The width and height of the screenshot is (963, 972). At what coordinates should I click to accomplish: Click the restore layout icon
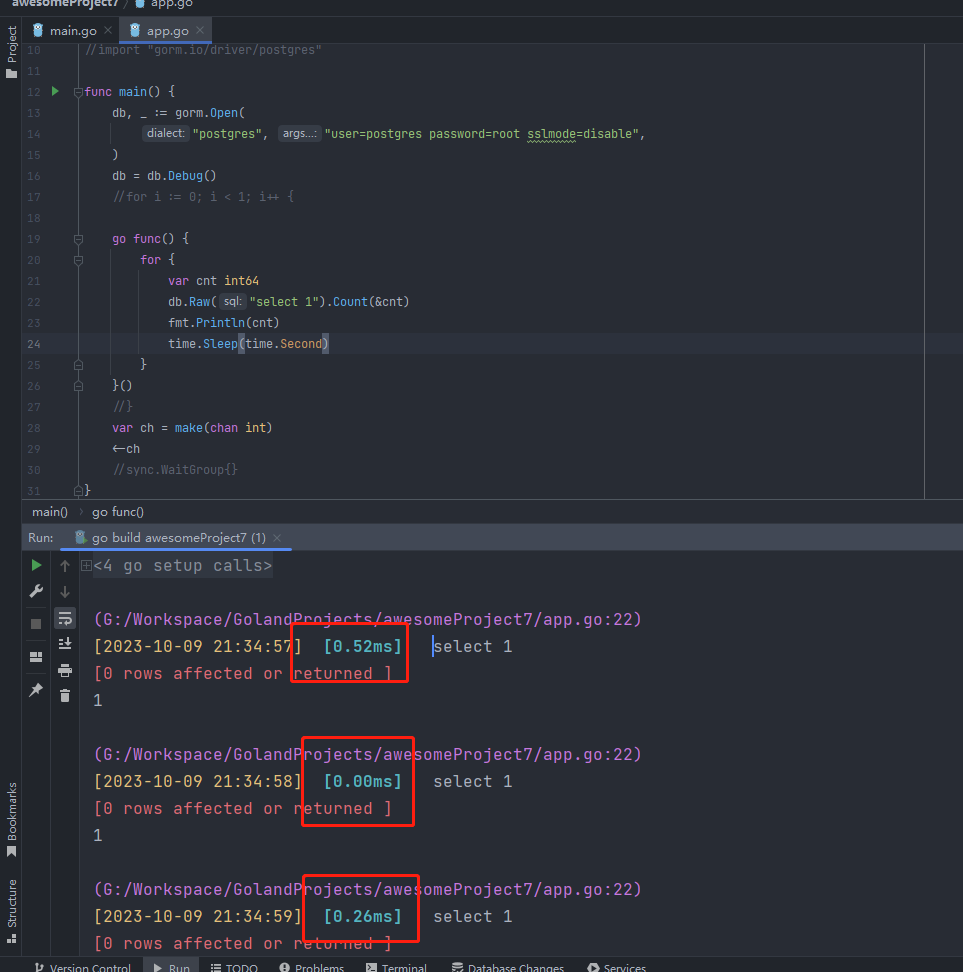point(36,657)
